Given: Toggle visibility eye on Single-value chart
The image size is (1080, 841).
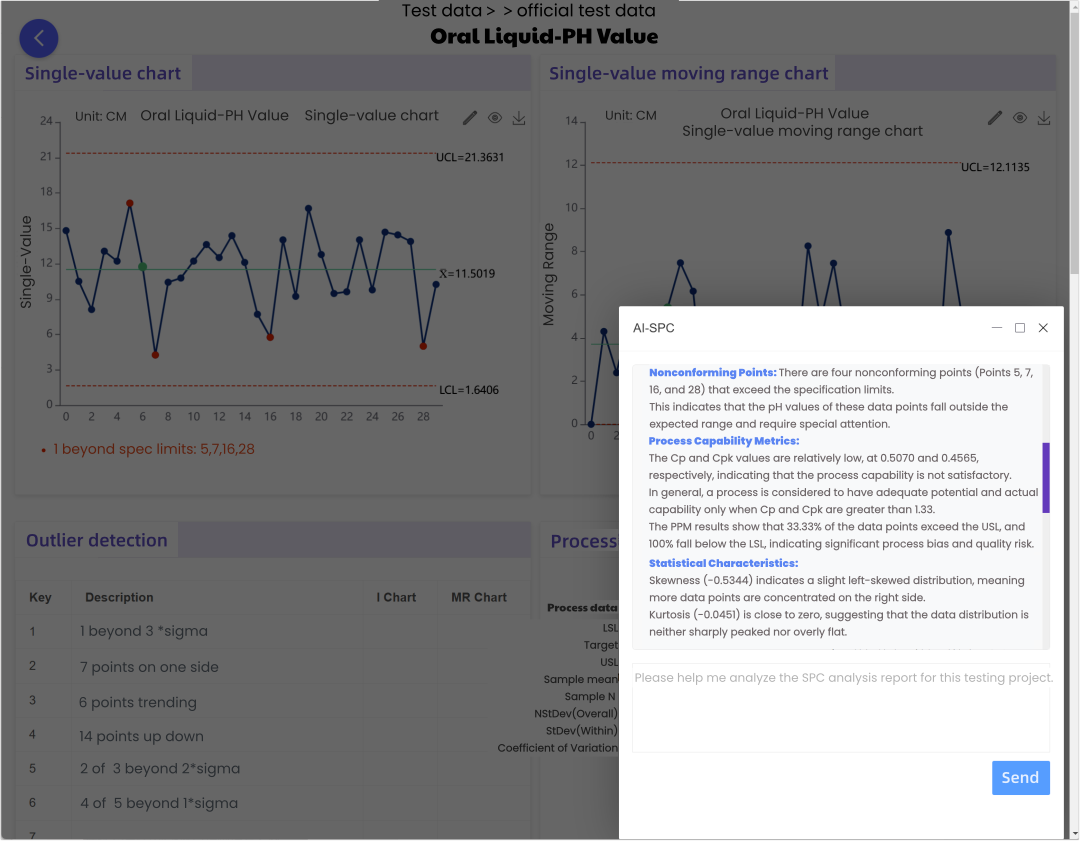Looking at the screenshot, I should click(x=495, y=118).
